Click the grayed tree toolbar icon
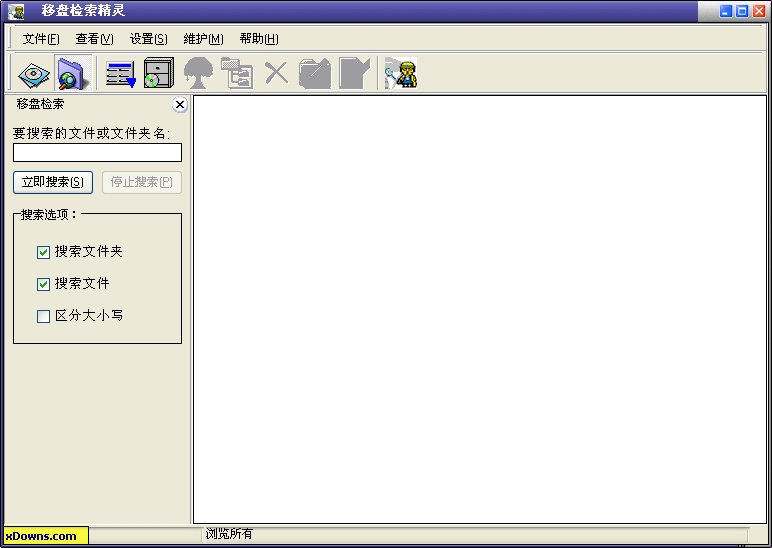 tap(198, 73)
